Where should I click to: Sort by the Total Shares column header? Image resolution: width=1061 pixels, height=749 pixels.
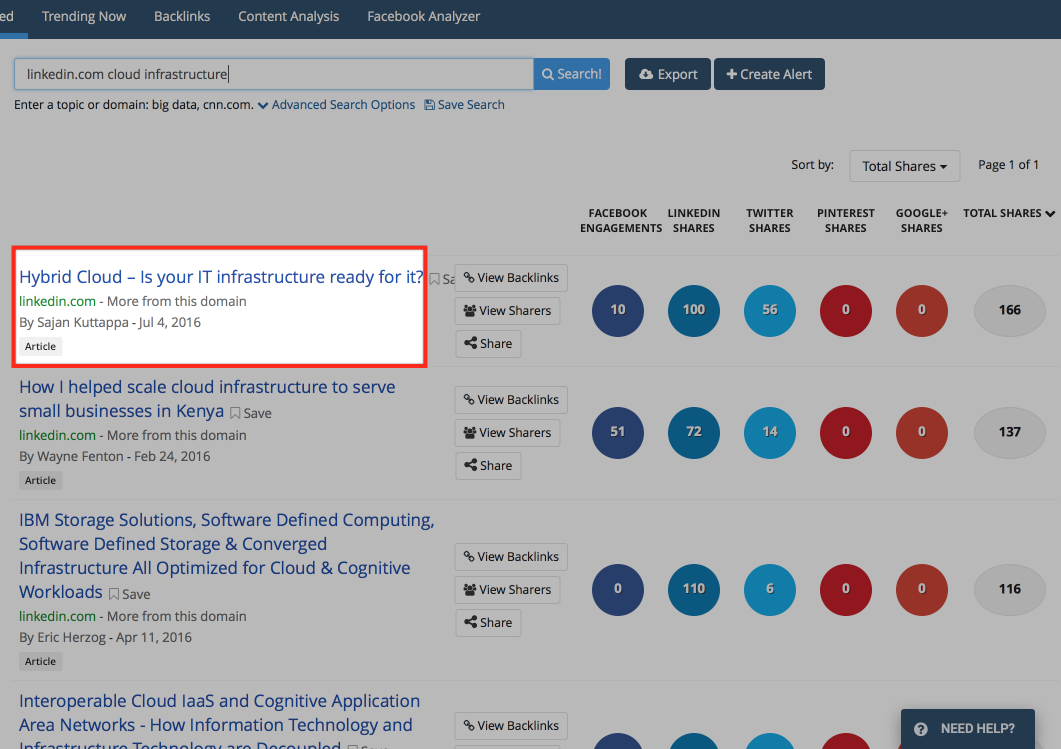[x=1009, y=213]
